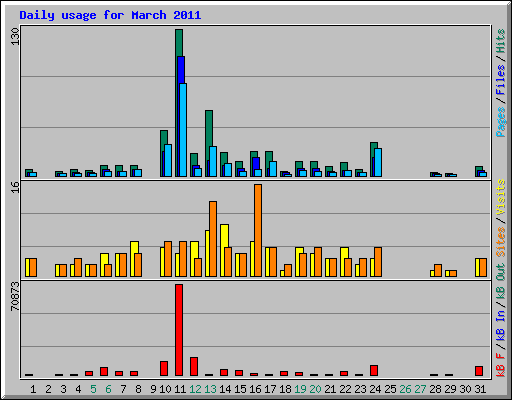Click the 'kB Out' legend label
This screenshot has width=512, height=400.
point(501,282)
